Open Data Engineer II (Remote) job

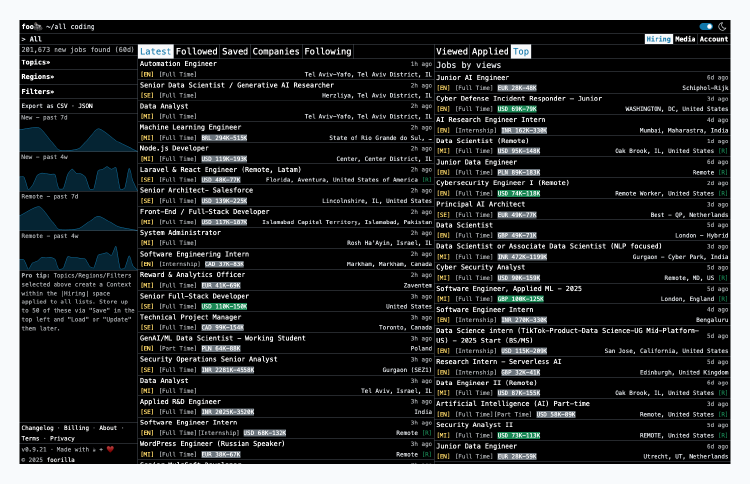coord(486,383)
